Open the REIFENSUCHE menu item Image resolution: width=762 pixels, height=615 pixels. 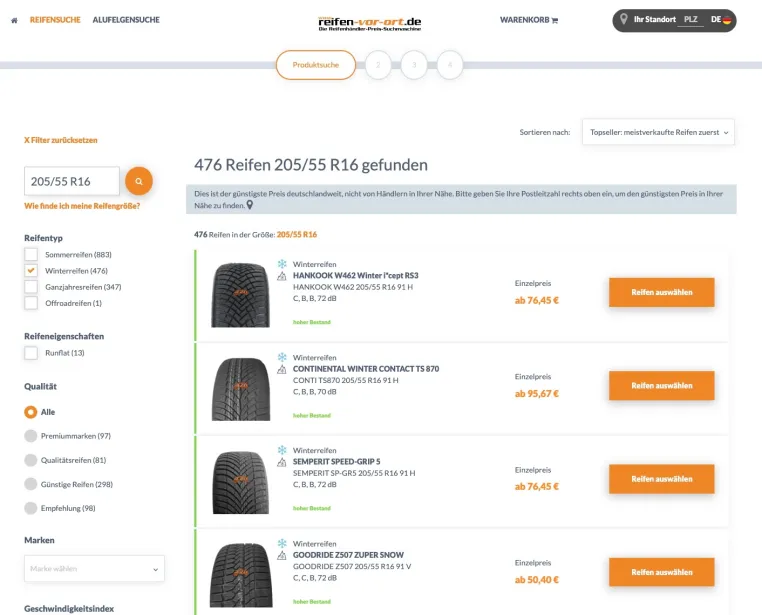pos(55,20)
